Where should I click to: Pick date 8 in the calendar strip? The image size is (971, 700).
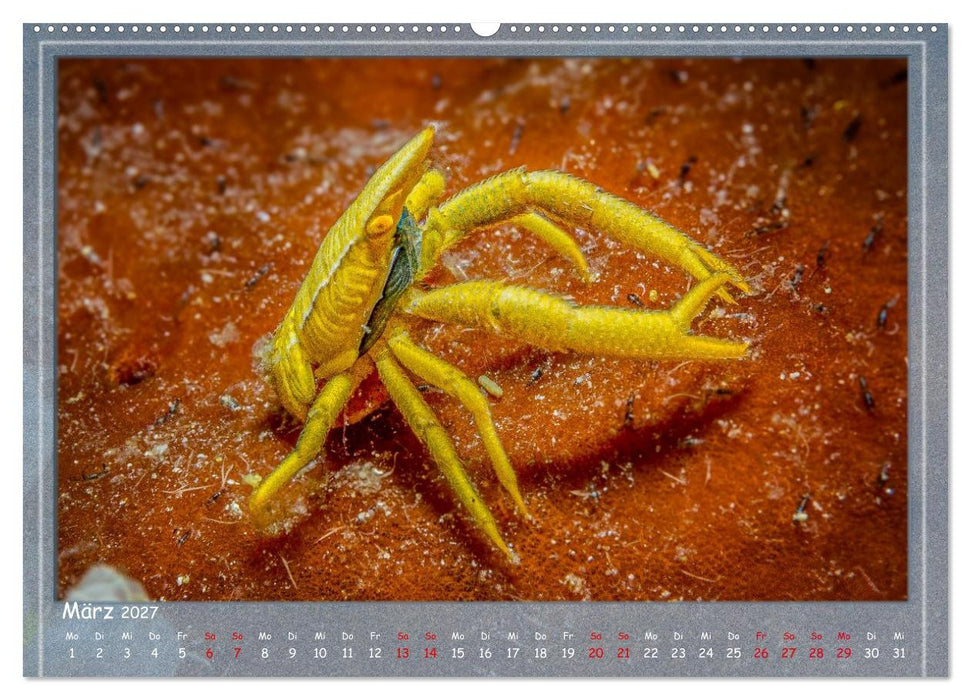point(264,653)
